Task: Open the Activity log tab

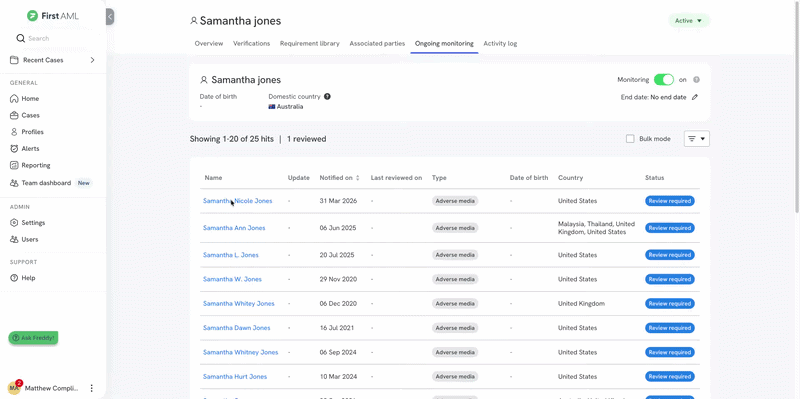Action: pos(500,43)
